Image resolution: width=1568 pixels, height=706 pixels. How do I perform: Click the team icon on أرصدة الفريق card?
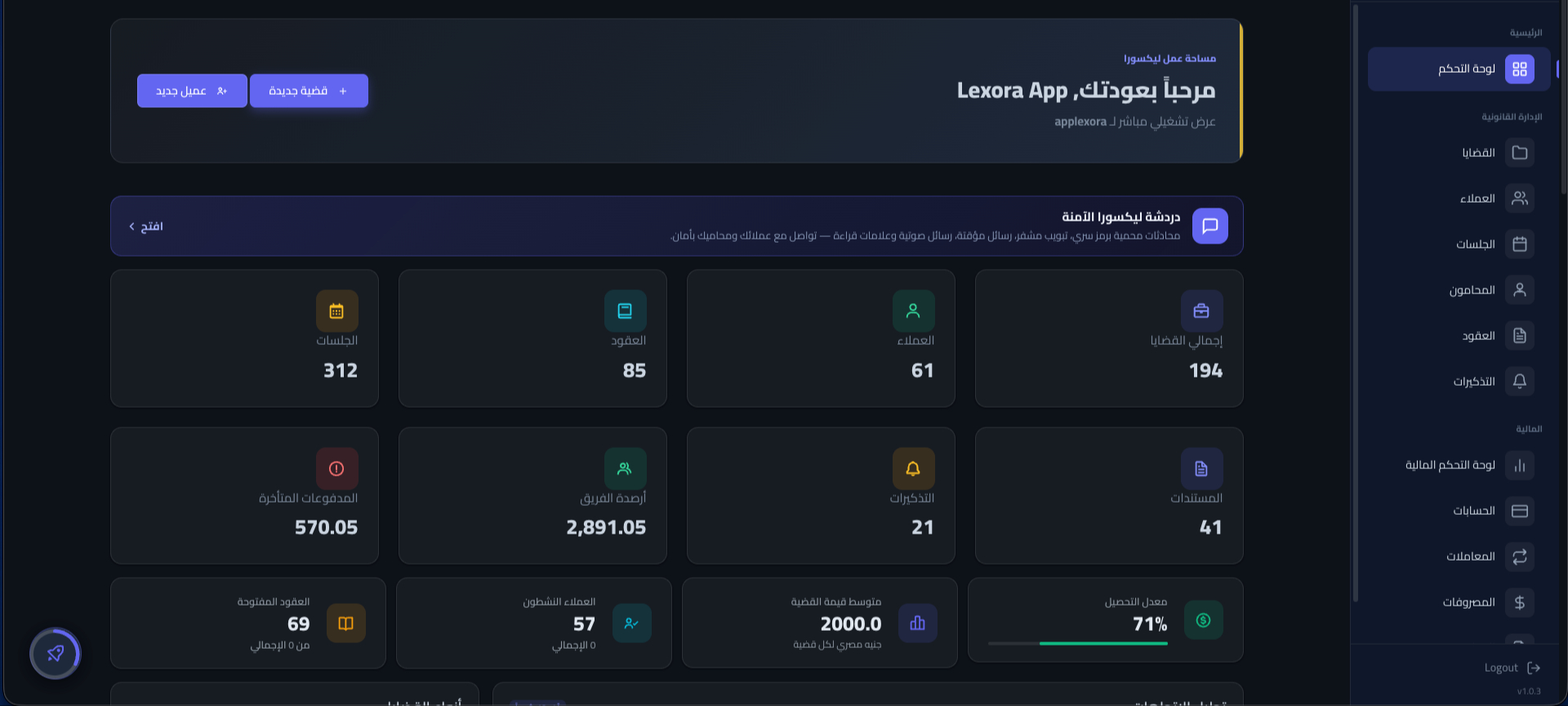tap(625, 468)
